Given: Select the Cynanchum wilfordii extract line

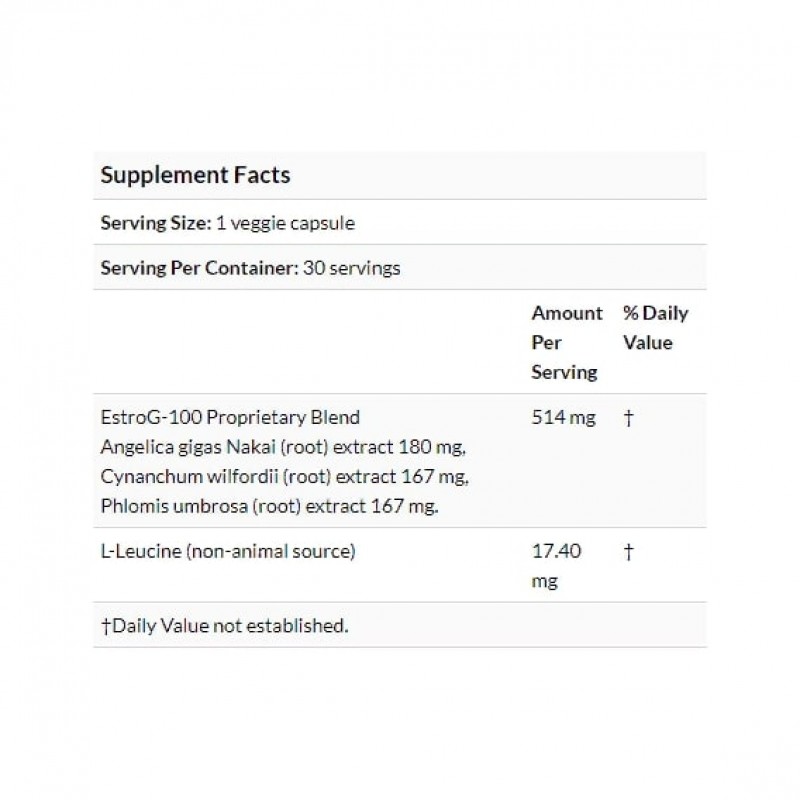Looking at the screenshot, I should pos(272,476).
